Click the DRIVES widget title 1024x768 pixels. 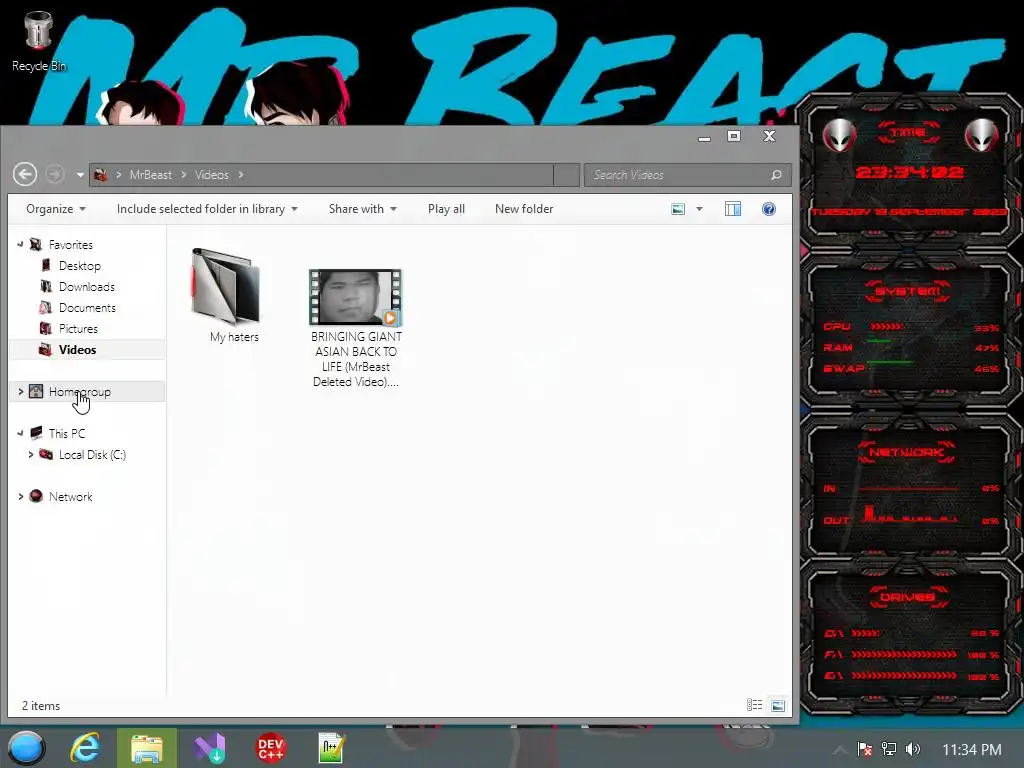(x=907, y=597)
